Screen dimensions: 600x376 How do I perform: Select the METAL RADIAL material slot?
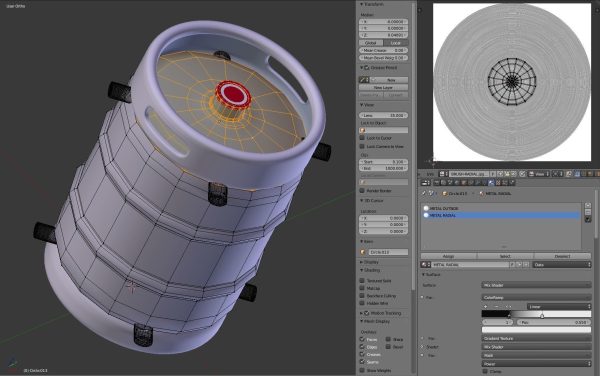[x=501, y=215]
